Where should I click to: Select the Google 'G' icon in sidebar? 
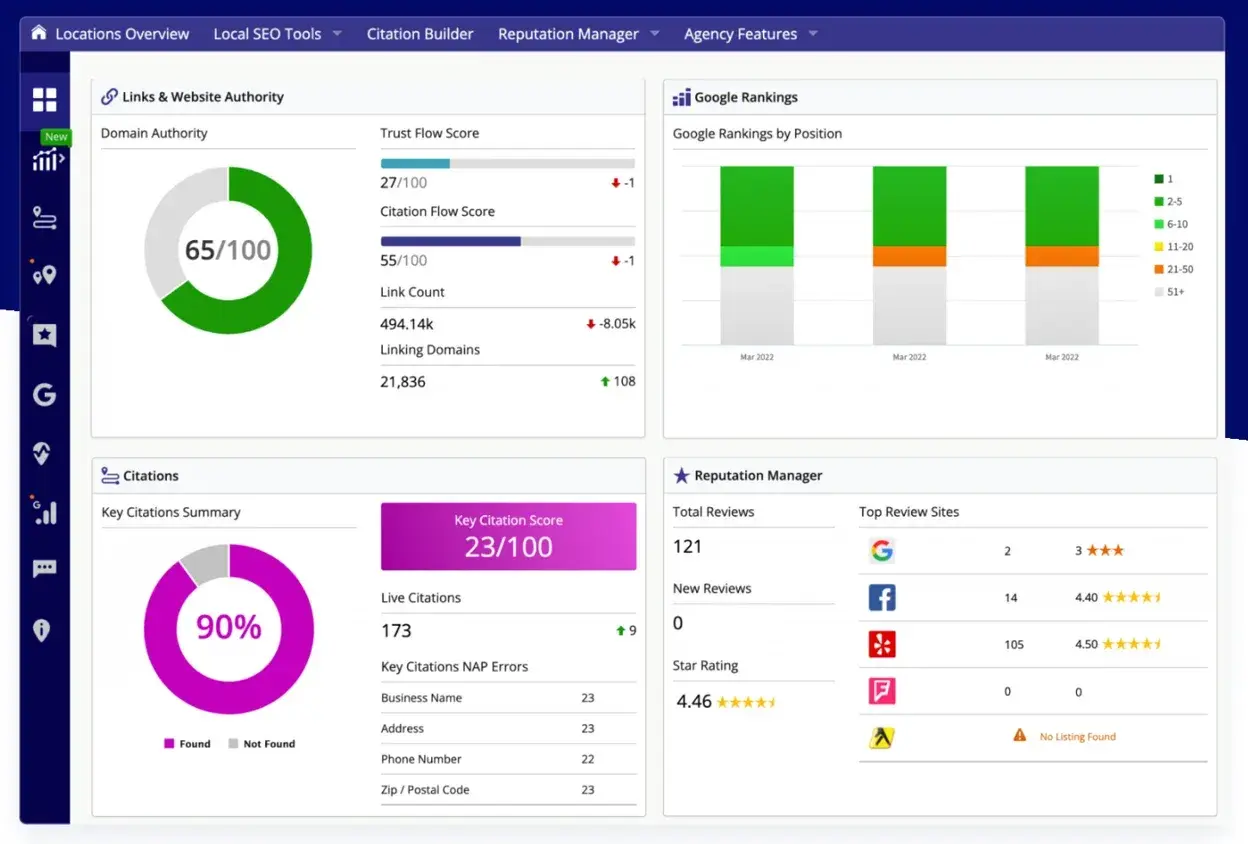click(44, 394)
